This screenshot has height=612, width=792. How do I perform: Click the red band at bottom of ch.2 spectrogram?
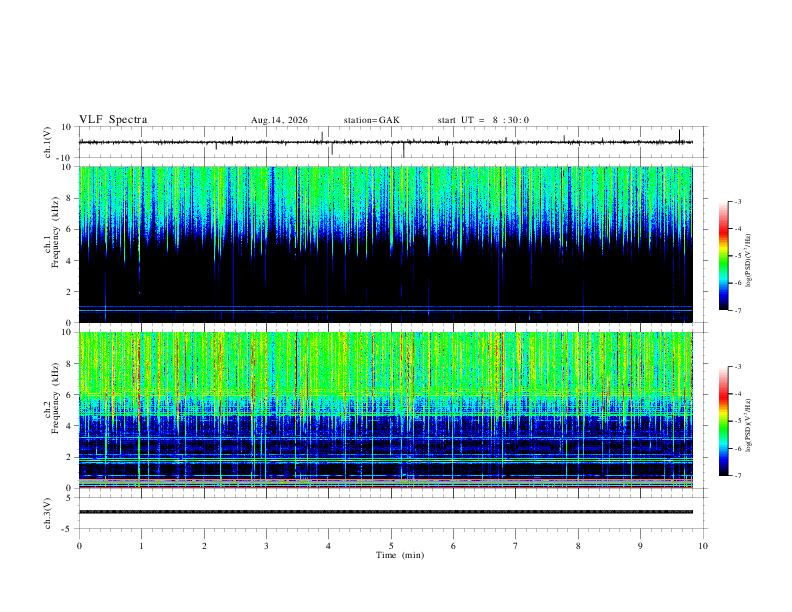click(386, 487)
